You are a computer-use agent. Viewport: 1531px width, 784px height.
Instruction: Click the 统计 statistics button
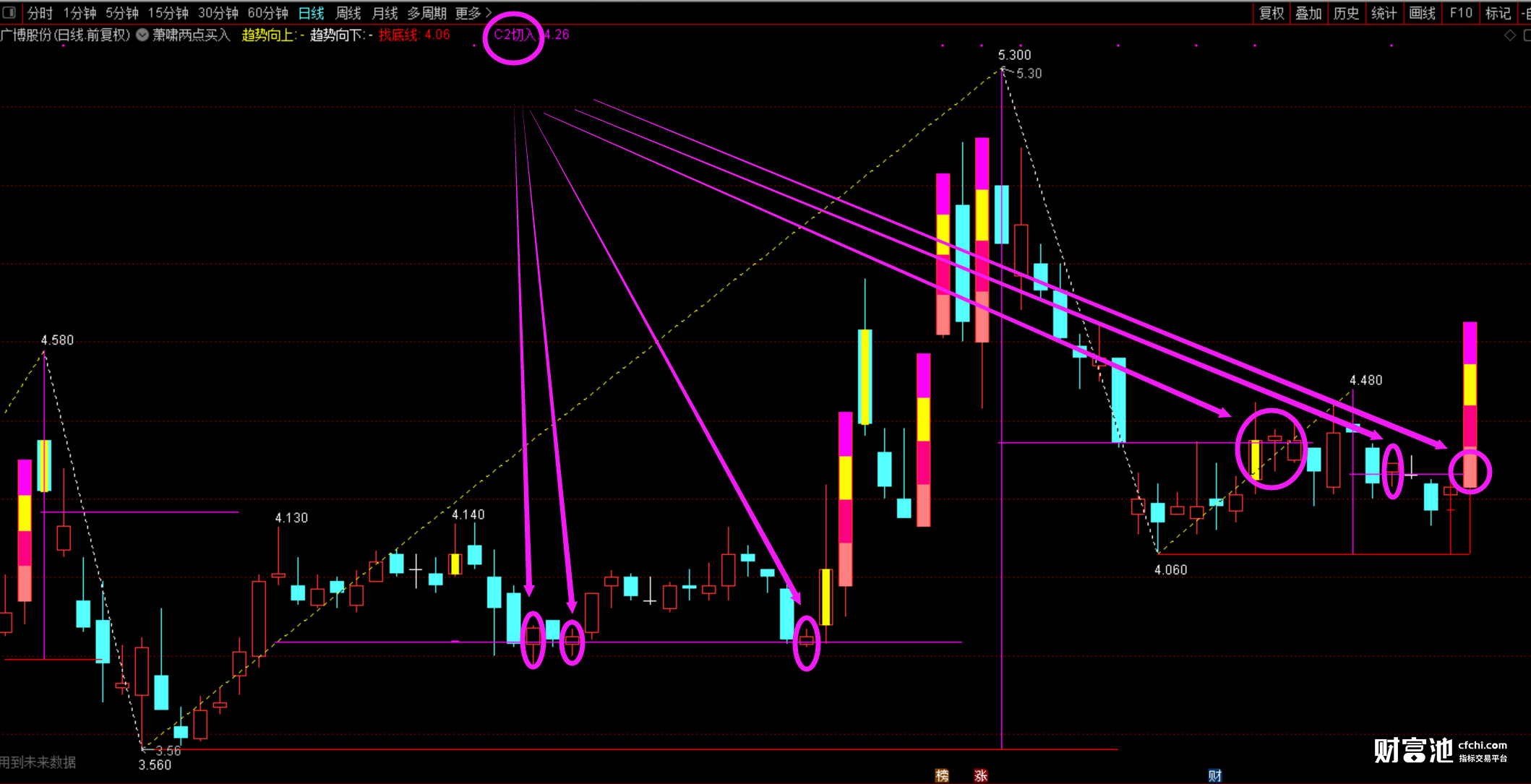click(x=1384, y=13)
